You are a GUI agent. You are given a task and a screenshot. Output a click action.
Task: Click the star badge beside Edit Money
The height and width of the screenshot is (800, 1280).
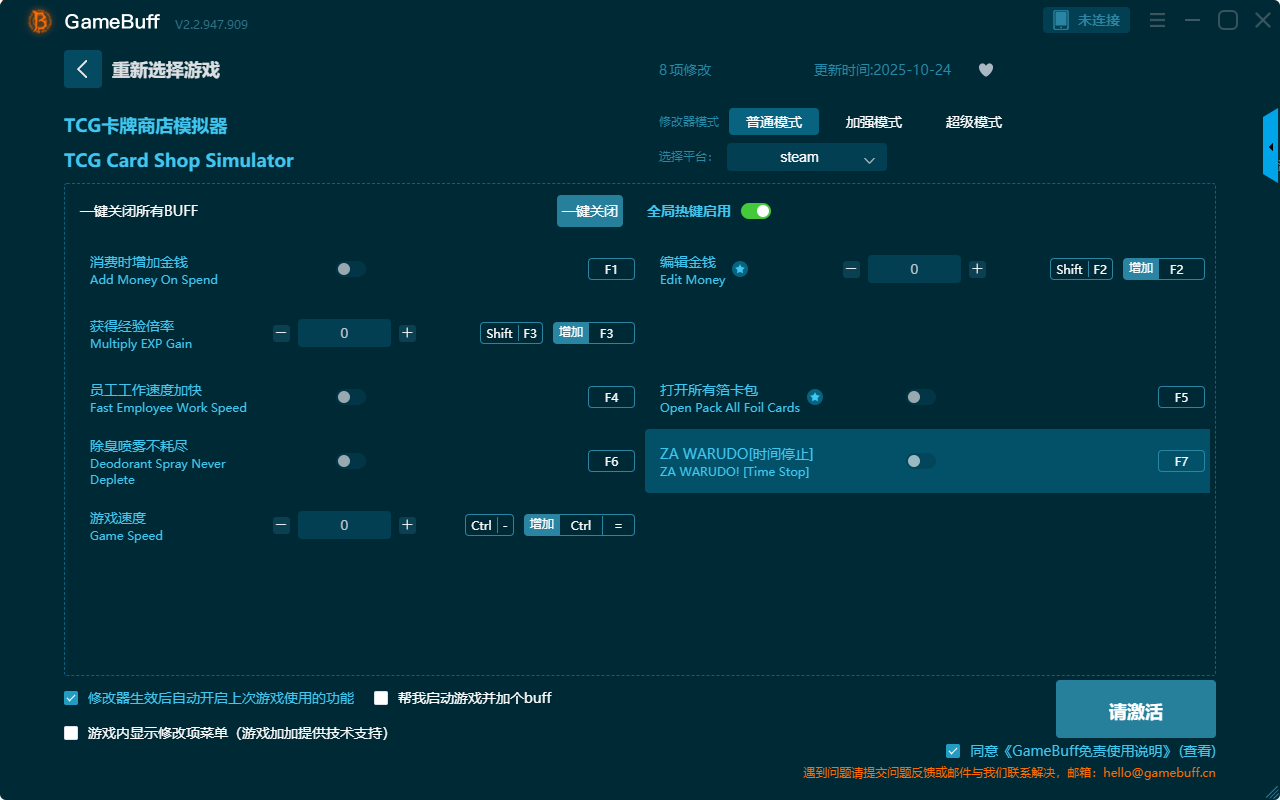[740, 269]
